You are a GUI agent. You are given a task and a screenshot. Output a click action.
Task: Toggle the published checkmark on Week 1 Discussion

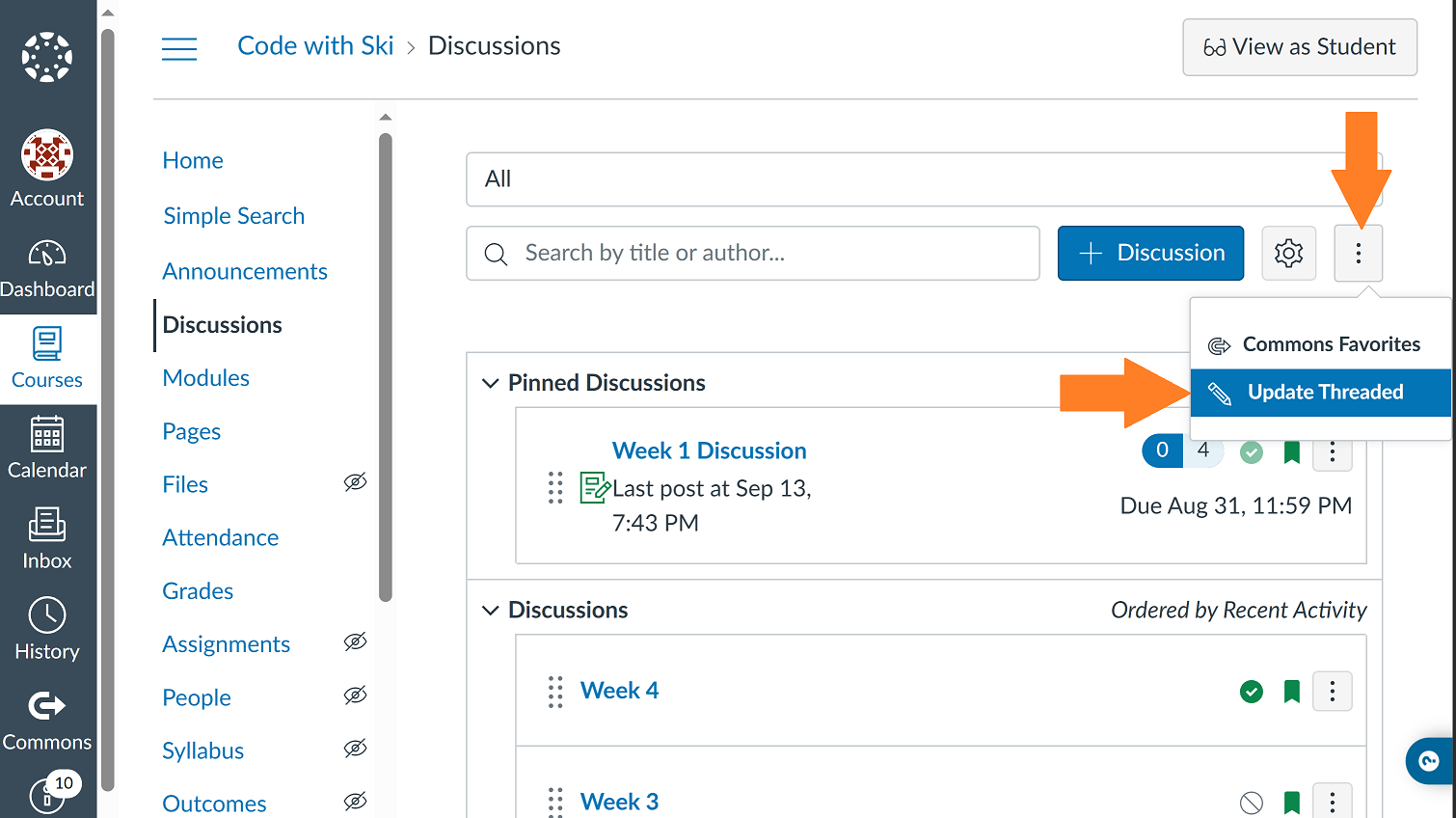tap(1251, 450)
